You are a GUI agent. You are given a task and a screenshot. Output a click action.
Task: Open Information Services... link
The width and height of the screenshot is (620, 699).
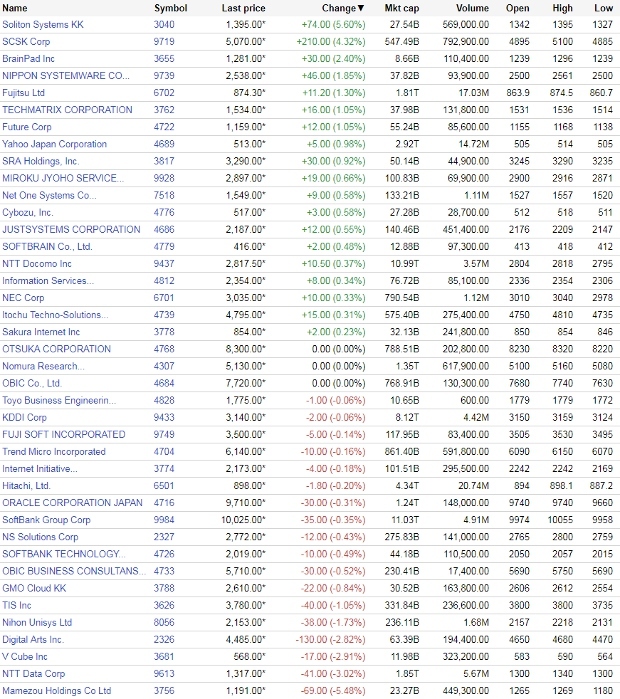click(x=48, y=280)
